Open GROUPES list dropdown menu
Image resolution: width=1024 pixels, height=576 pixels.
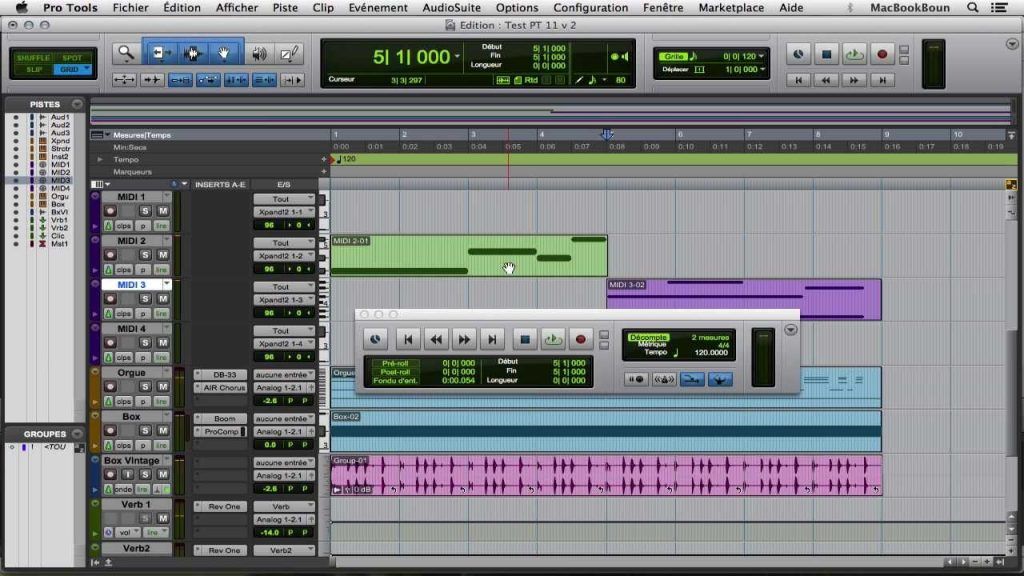tap(77, 434)
